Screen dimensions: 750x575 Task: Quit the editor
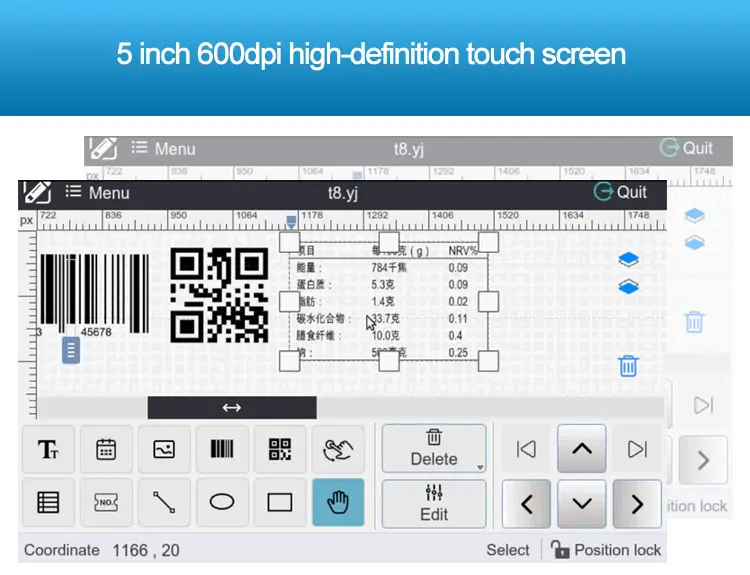click(x=620, y=192)
